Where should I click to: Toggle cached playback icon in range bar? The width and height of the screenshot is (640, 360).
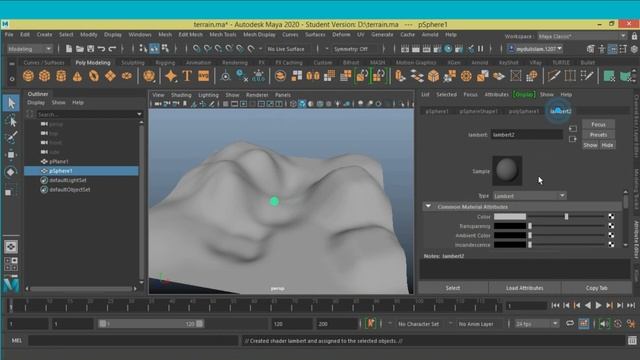point(584,324)
